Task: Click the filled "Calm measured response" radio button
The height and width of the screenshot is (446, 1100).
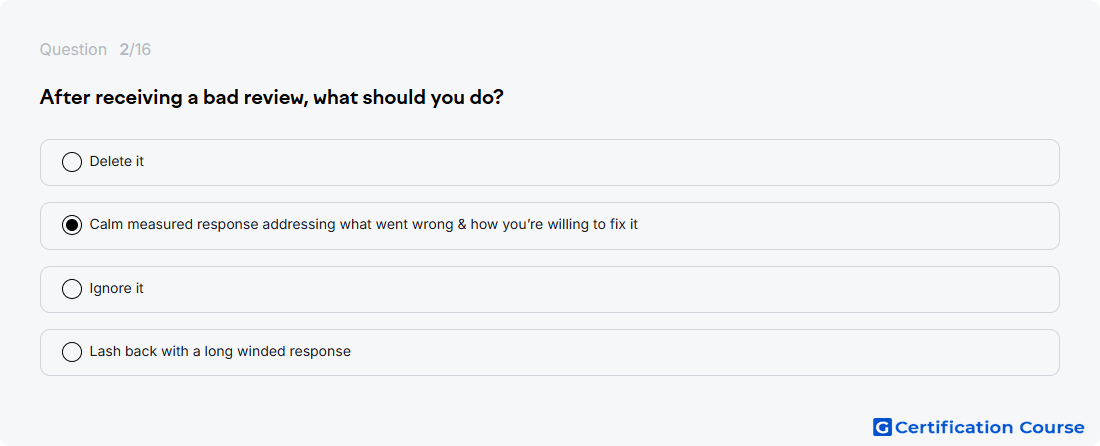Action: (x=72, y=225)
